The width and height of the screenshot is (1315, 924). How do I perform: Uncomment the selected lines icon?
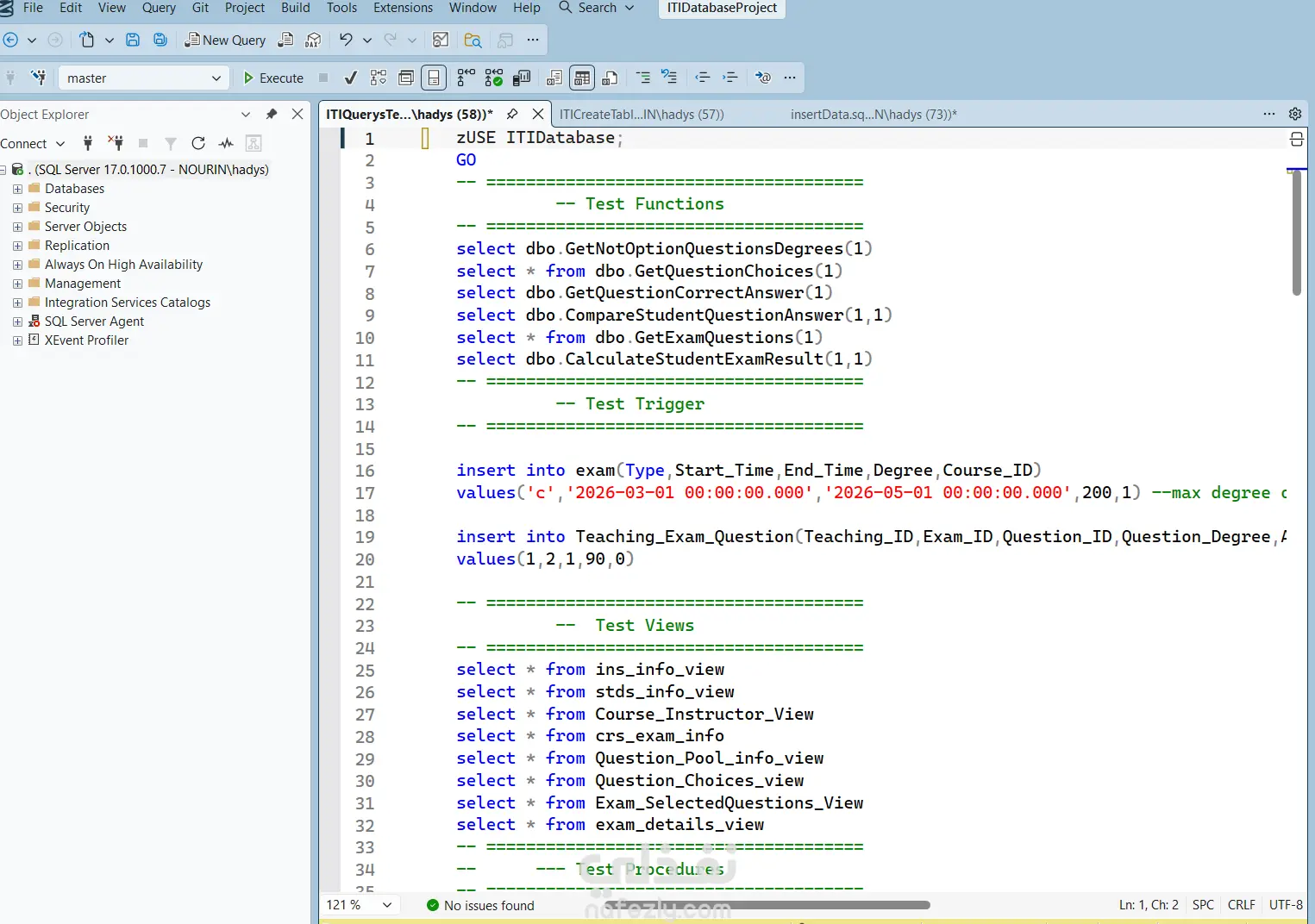(x=669, y=78)
